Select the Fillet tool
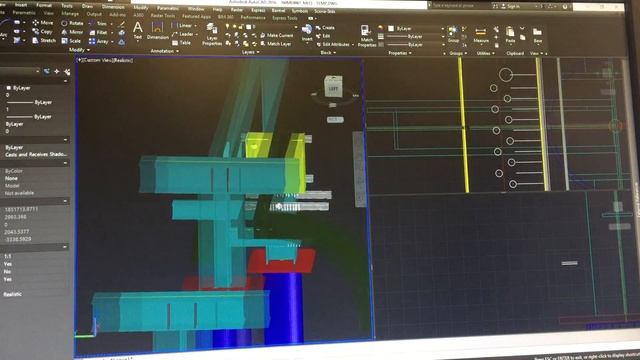Image resolution: width=640 pixels, height=360 pixels. pyautogui.click(x=98, y=33)
